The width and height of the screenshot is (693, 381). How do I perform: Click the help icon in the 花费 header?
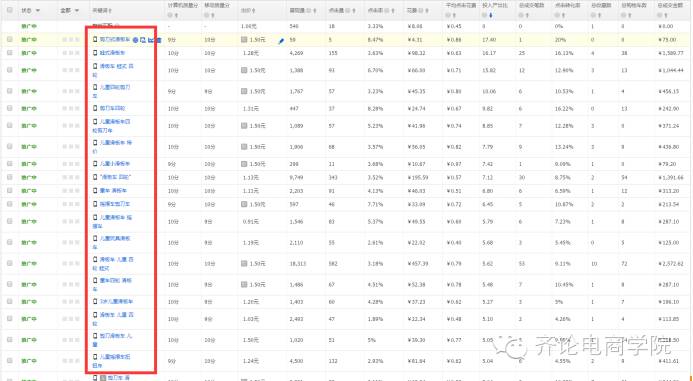pyautogui.click(x=422, y=10)
